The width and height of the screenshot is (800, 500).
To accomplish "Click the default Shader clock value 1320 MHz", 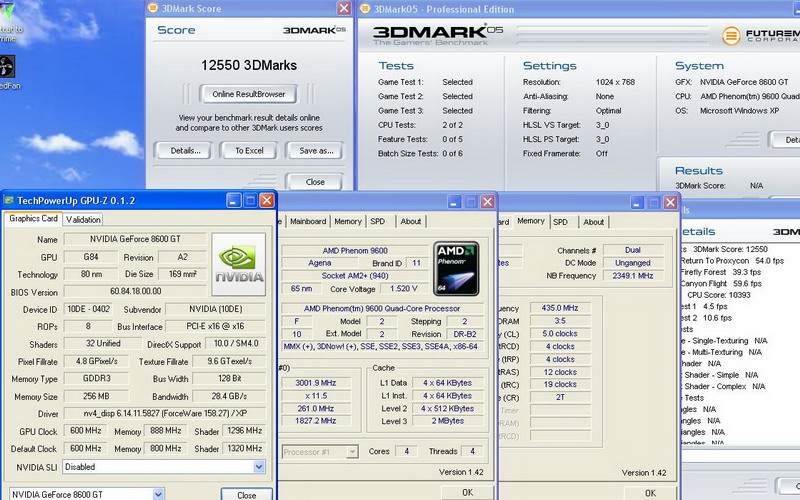I will pyautogui.click(x=244, y=448).
